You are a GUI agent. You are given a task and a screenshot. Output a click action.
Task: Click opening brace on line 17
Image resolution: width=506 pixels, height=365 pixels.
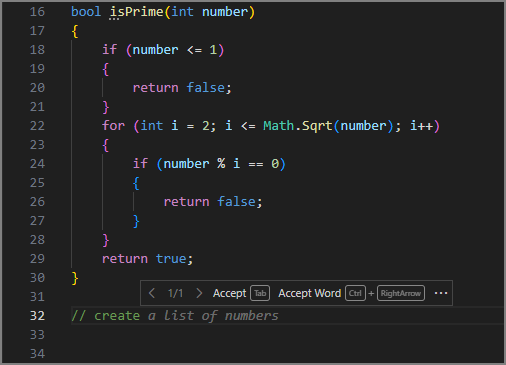(75, 31)
